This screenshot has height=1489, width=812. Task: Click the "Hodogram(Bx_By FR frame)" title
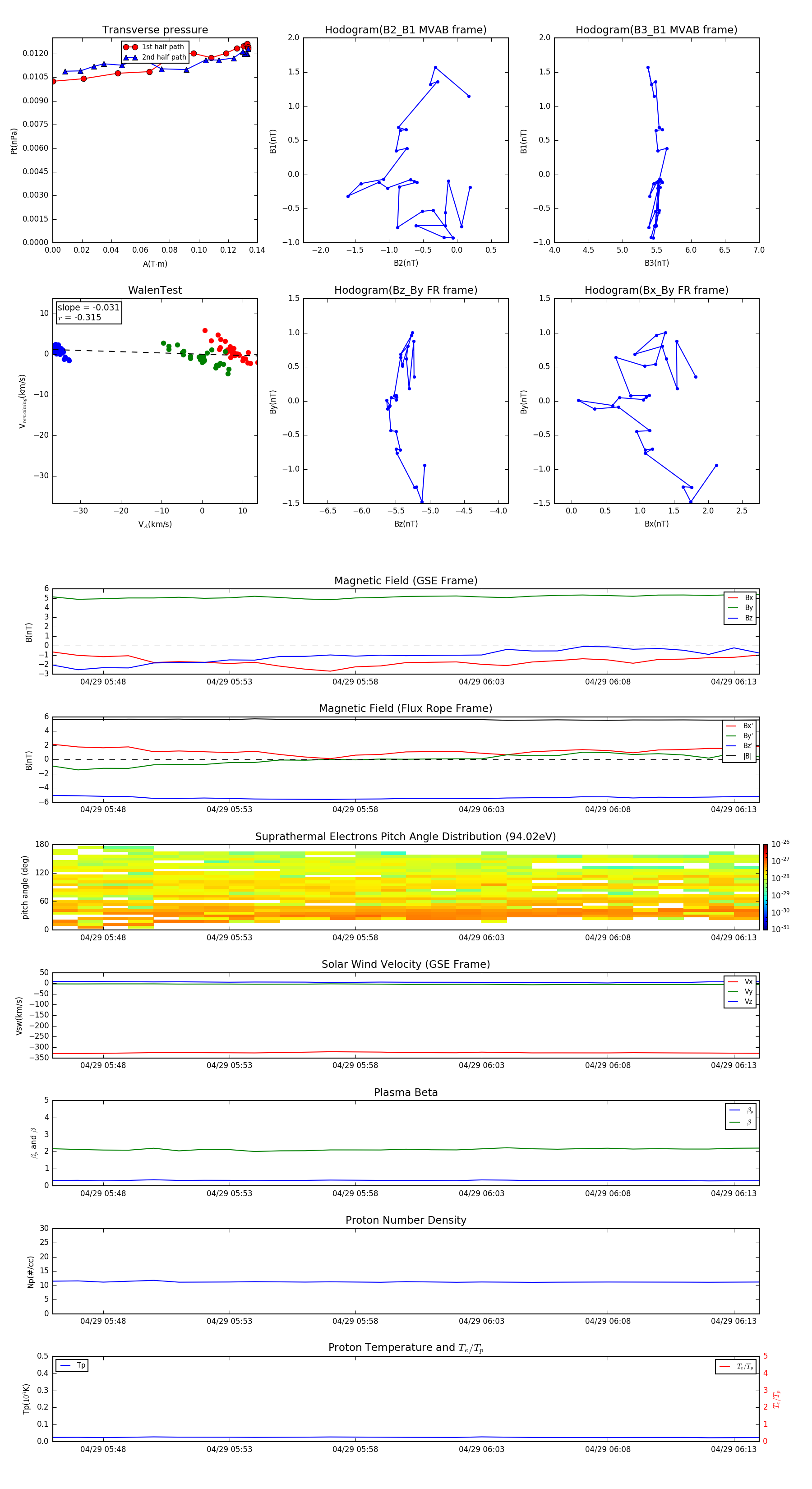point(656,290)
